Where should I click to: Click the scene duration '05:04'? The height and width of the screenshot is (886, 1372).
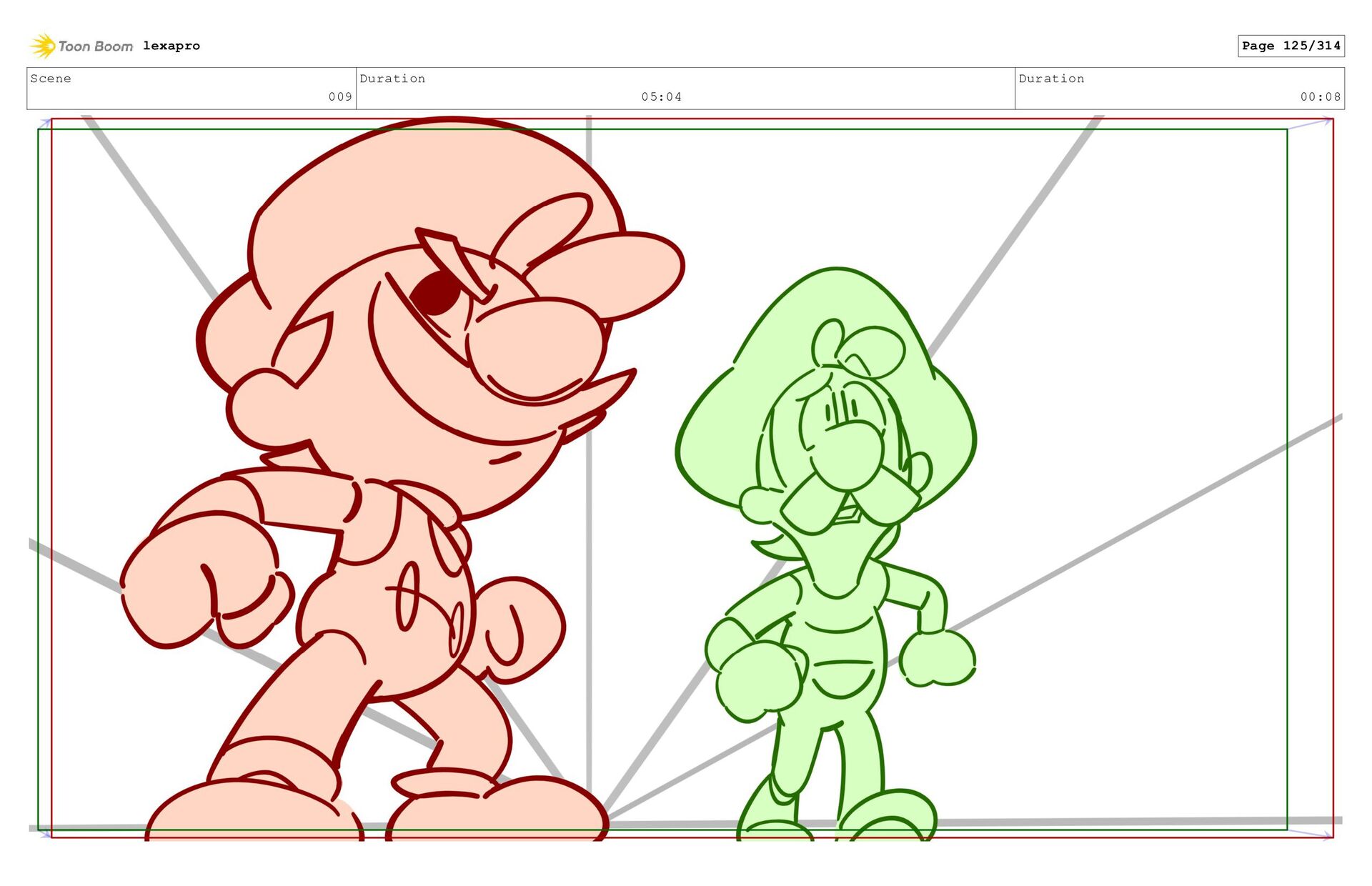662,96
